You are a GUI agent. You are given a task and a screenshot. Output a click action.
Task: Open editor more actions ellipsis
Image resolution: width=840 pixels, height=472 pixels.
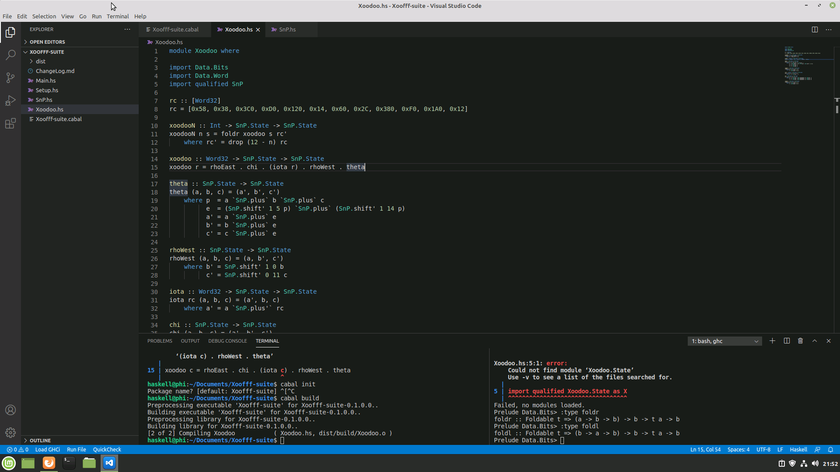pos(828,29)
